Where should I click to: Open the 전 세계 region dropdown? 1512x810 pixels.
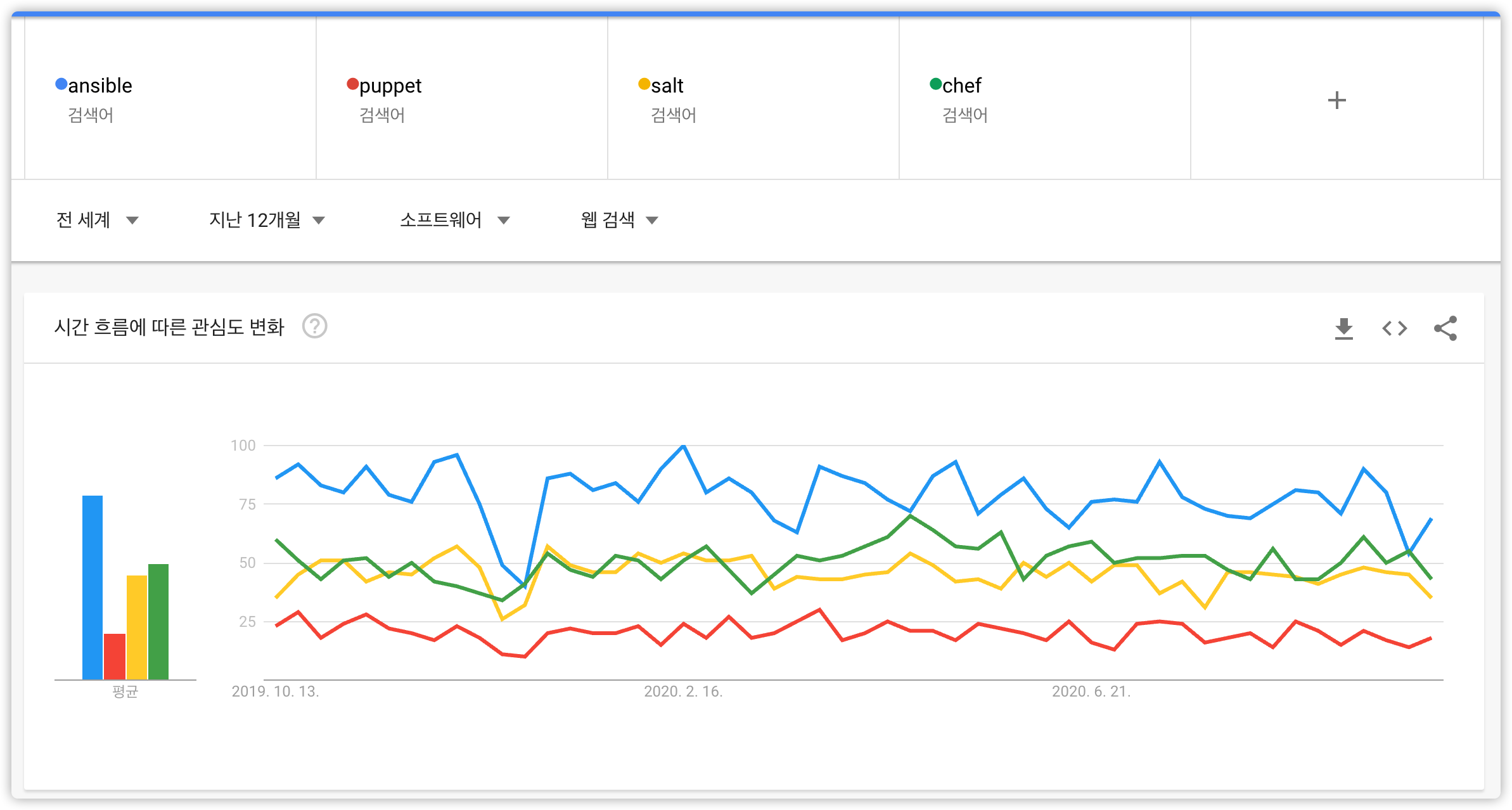click(97, 220)
